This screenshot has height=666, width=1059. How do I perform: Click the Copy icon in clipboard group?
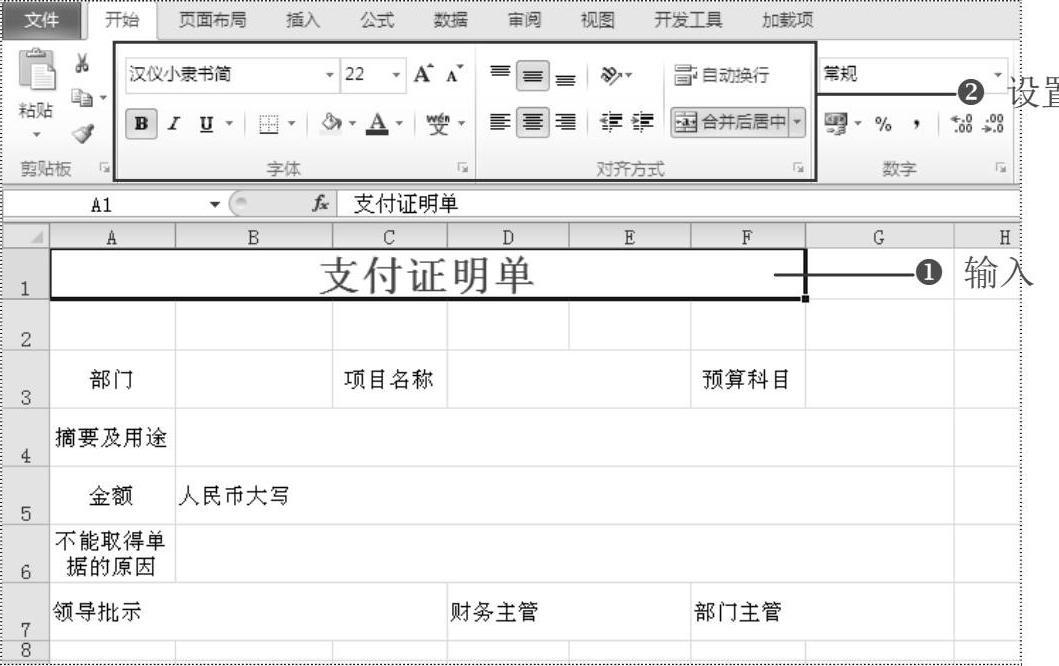tap(82, 98)
